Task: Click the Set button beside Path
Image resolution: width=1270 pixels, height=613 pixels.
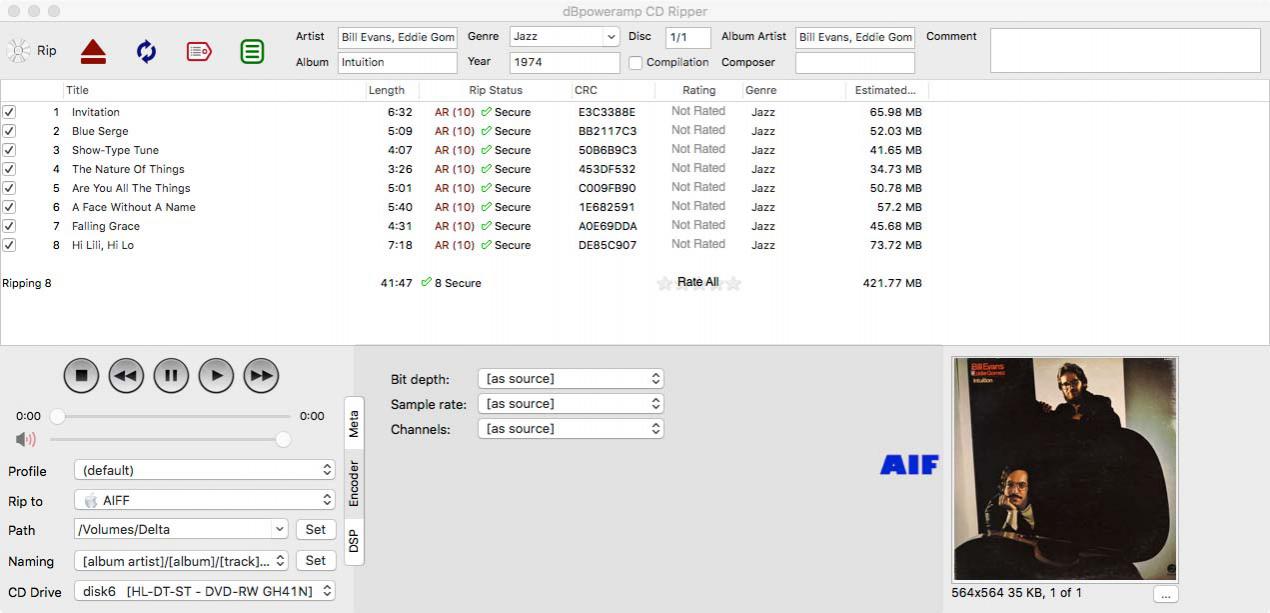Action: pos(315,530)
